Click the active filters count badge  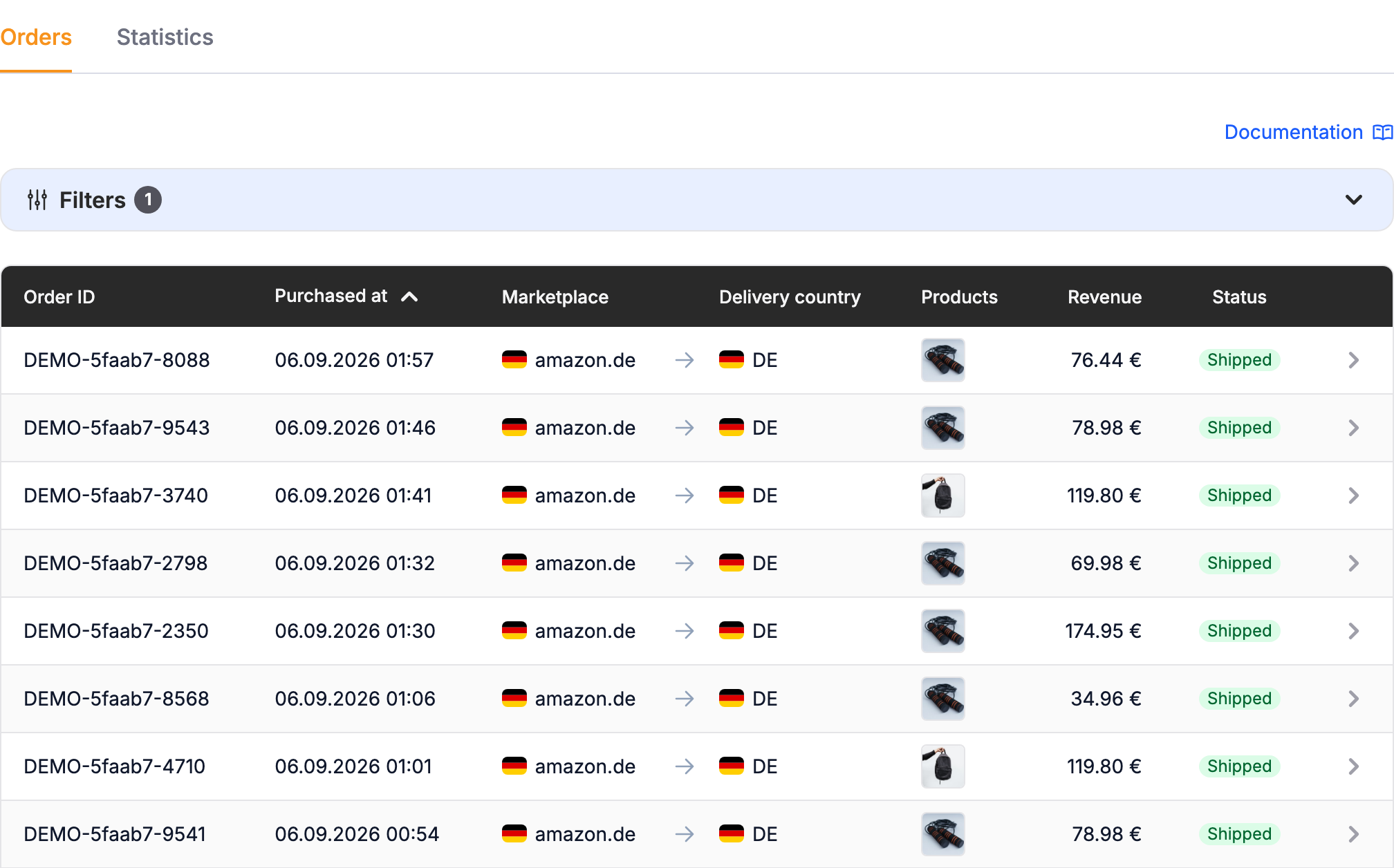pos(148,200)
